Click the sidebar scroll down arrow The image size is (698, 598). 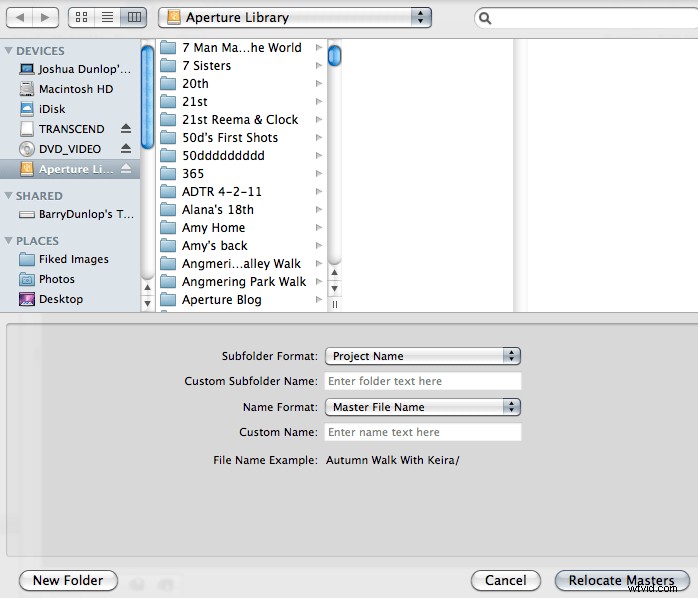147,304
